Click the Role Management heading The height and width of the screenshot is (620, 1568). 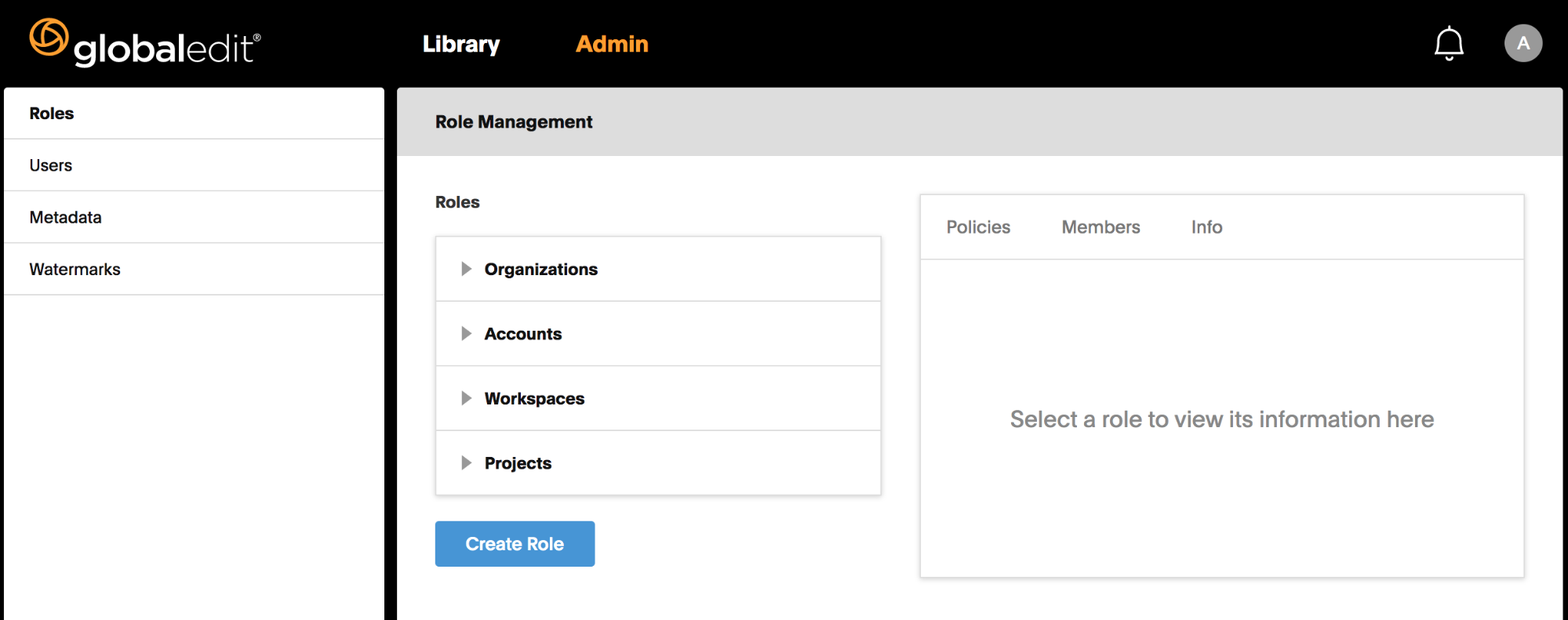click(x=514, y=122)
